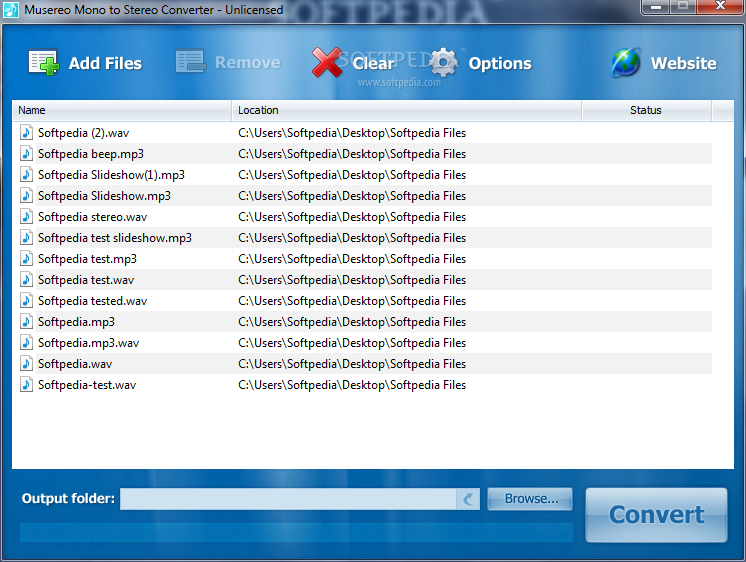Viewport: 746px width, 562px height.
Task: Select the Softpedia test.mp3 file name
Action: pyautogui.click(x=87, y=258)
